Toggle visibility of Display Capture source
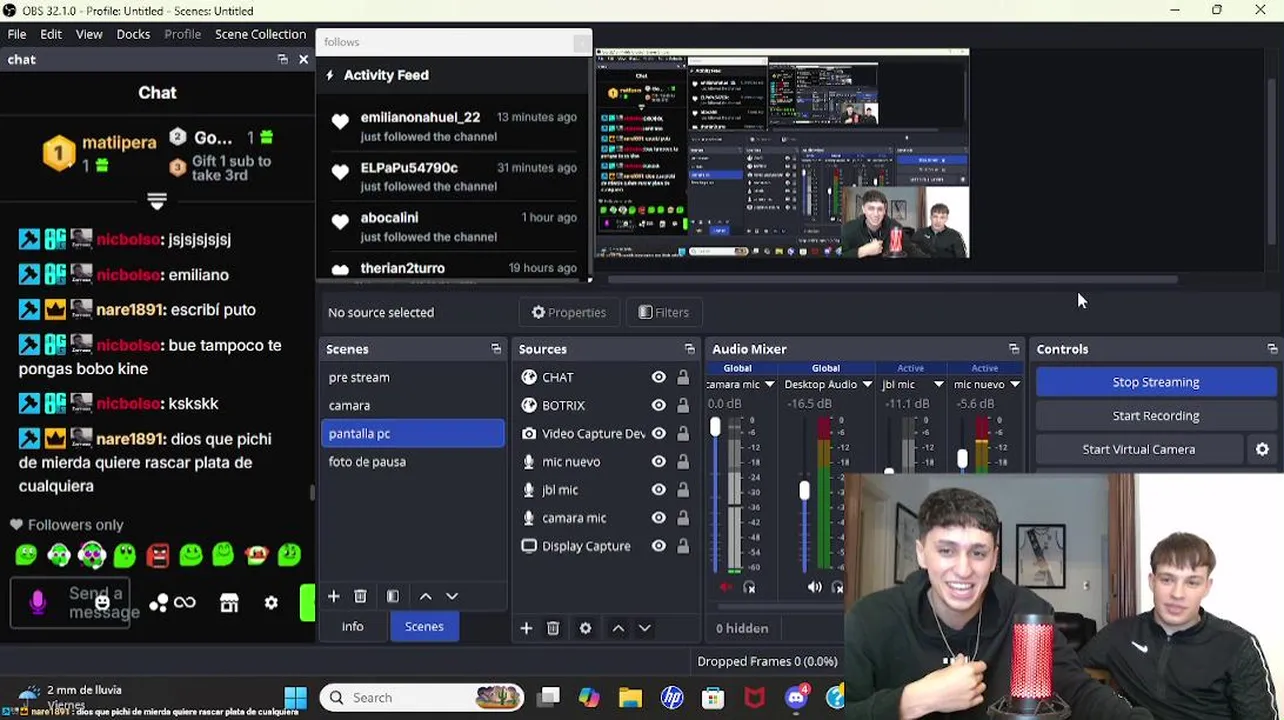 click(x=658, y=546)
